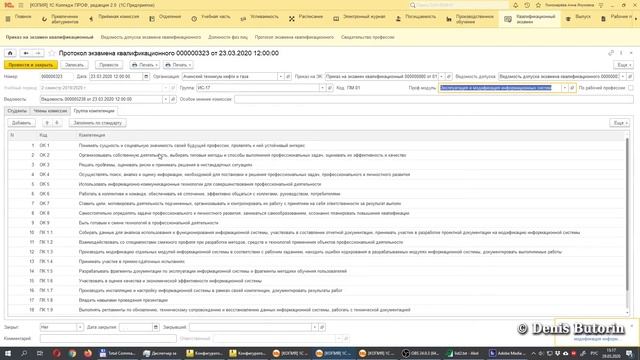Viewport: 640px width, 360px height.
Task: Select the Группа компетенций tab
Action: pyautogui.click(x=94, y=111)
